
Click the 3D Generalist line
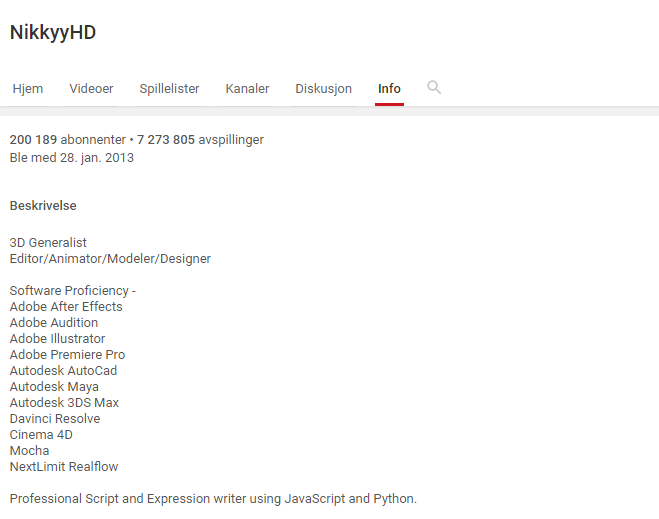(48, 242)
